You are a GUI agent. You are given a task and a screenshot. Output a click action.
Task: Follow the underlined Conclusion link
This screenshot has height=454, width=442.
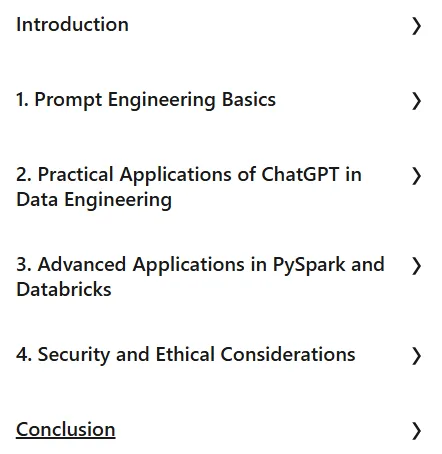pos(66,429)
